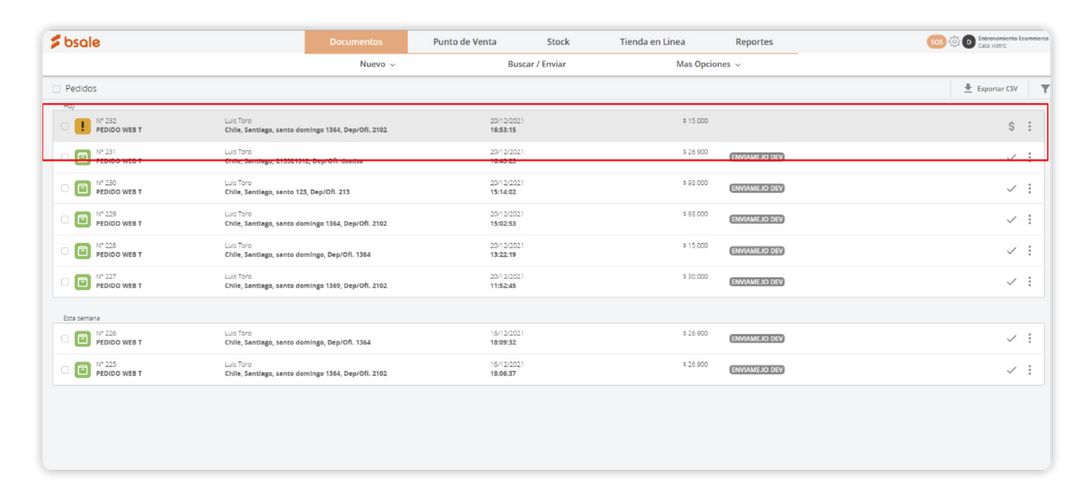1077x497 pixels.
Task: Open the three-dot menu for order 230
Action: click(x=1029, y=188)
